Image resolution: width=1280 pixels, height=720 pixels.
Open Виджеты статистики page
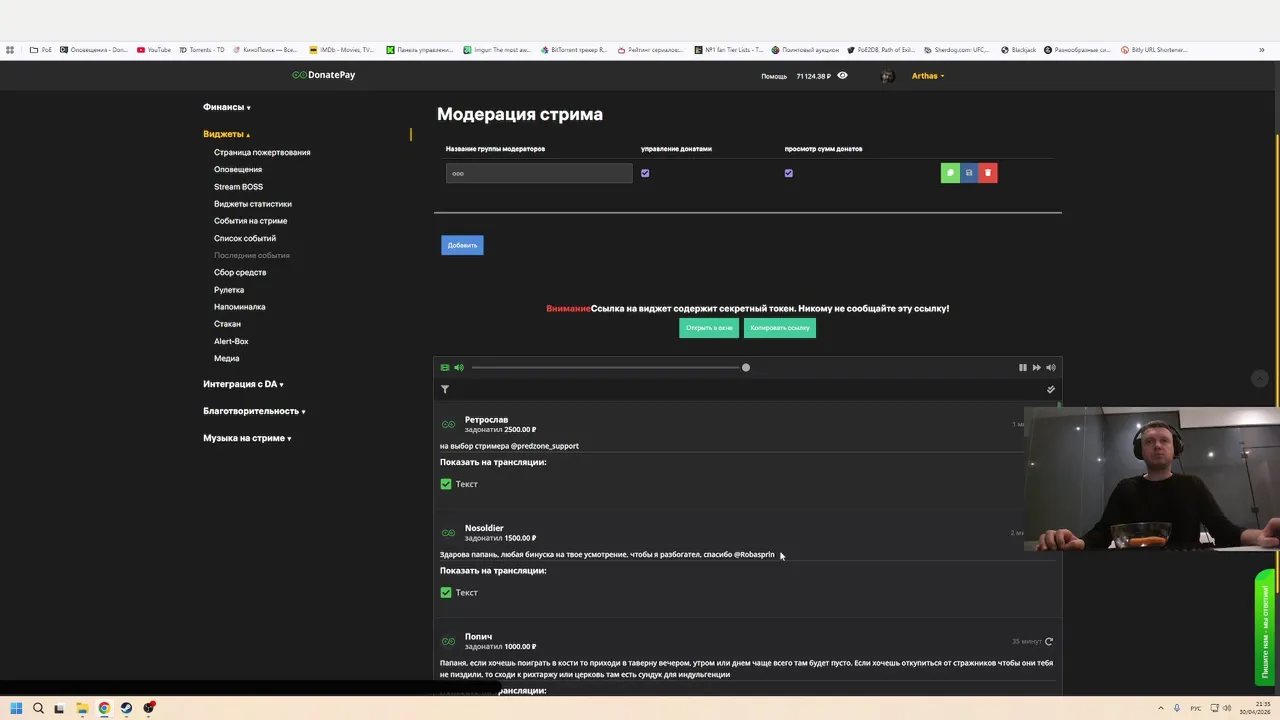(253, 204)
